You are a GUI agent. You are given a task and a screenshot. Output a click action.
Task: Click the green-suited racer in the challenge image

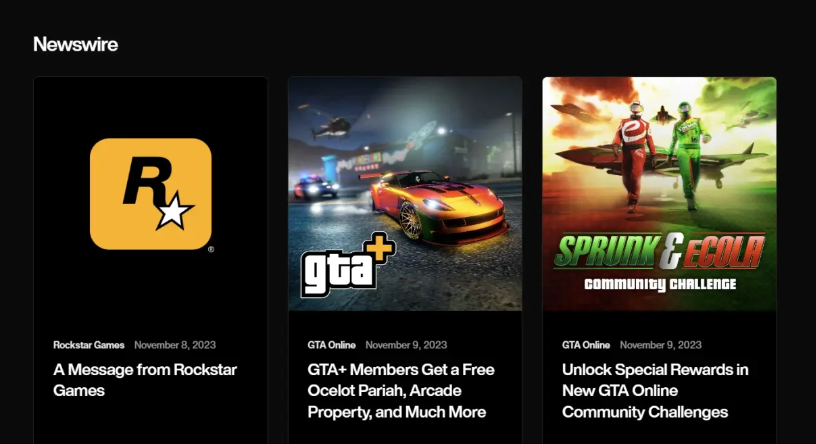coord(688,156)
